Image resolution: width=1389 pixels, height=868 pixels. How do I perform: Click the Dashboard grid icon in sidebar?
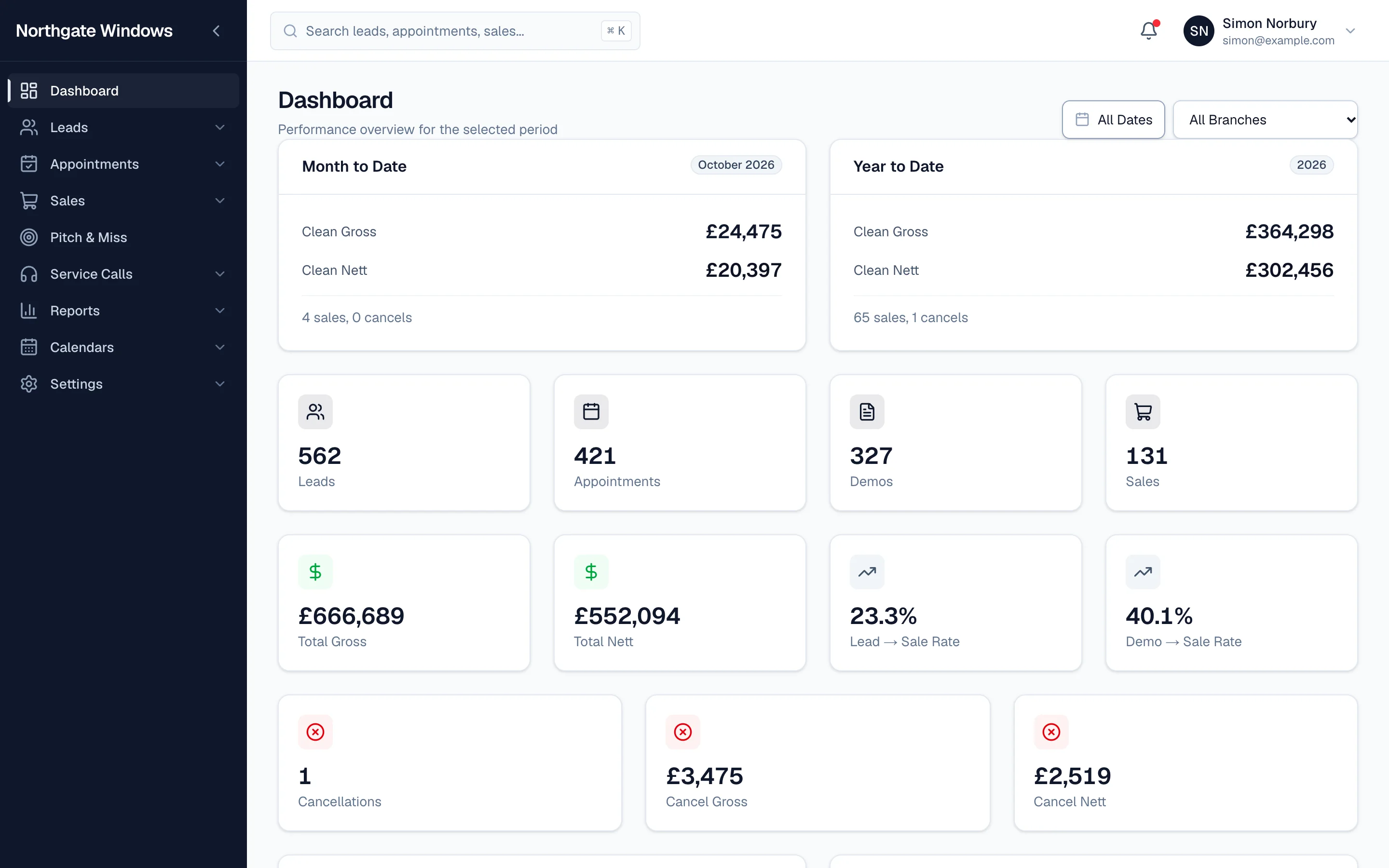click(x=29, y=91)
